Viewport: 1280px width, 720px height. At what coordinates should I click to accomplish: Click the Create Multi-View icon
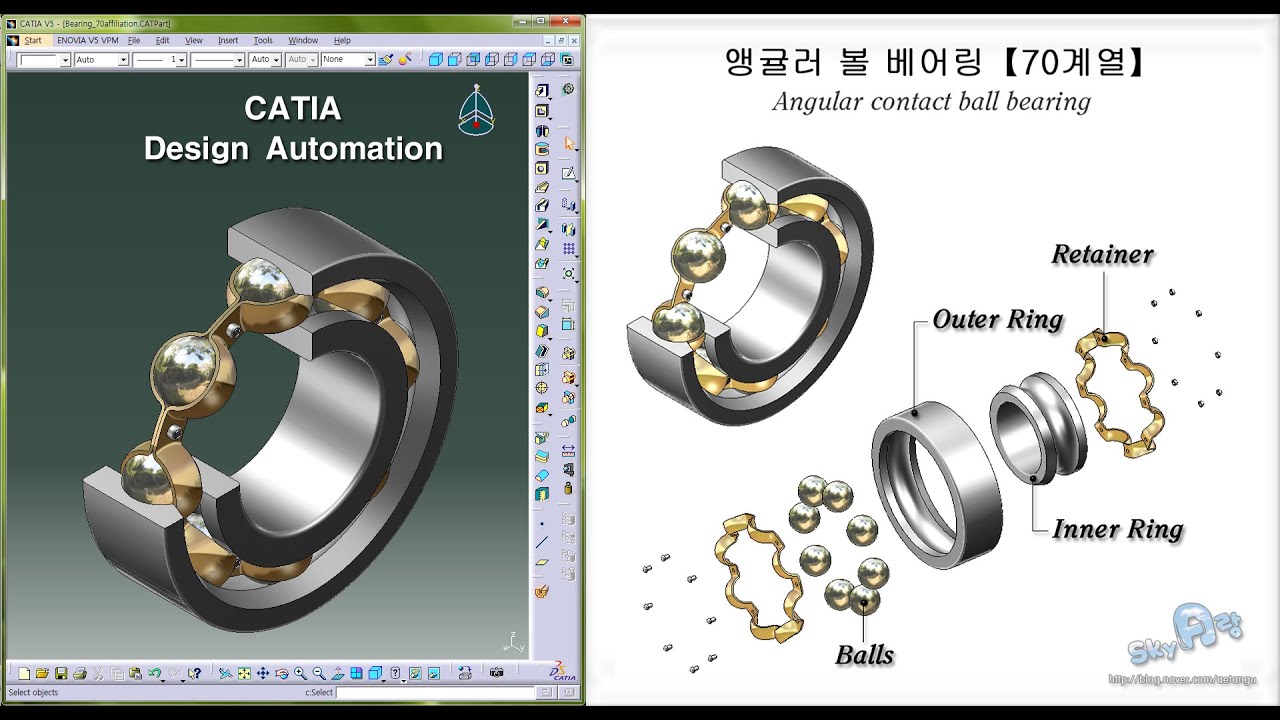[356, 673]
